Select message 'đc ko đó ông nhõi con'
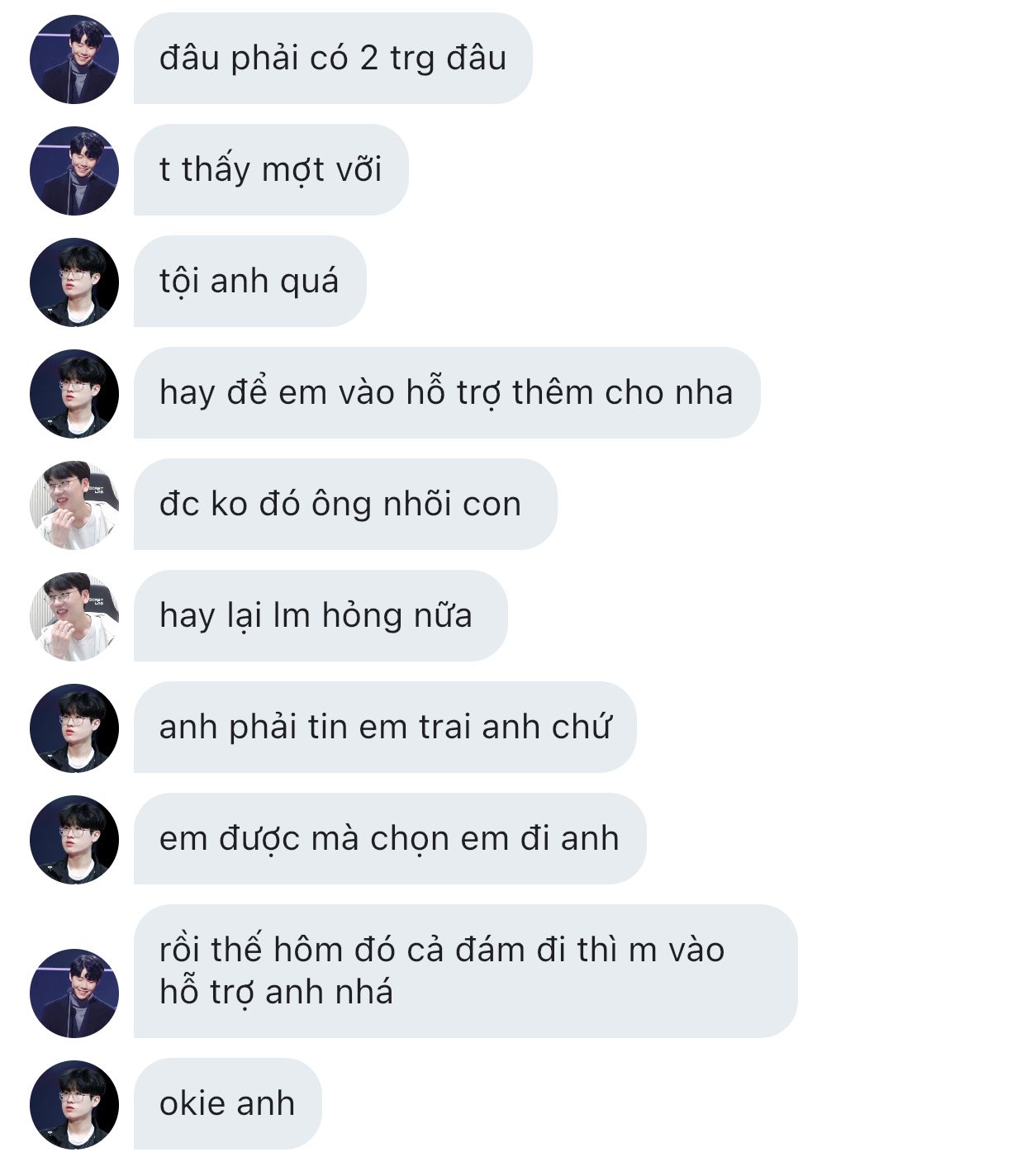Image resolution: width=1026 pixels, height=1176 pixels. pos(345,505)
